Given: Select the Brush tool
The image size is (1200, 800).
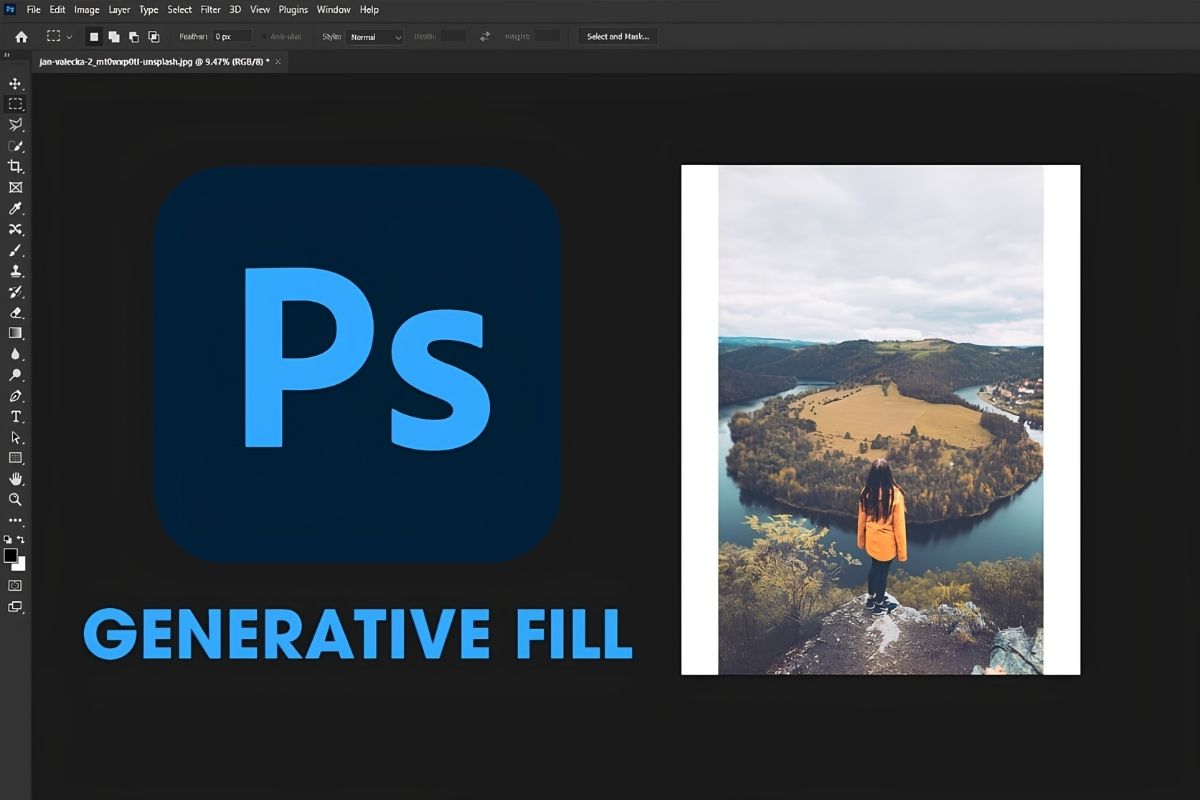Looking at the screenshot, I should (x=15, y=250).
